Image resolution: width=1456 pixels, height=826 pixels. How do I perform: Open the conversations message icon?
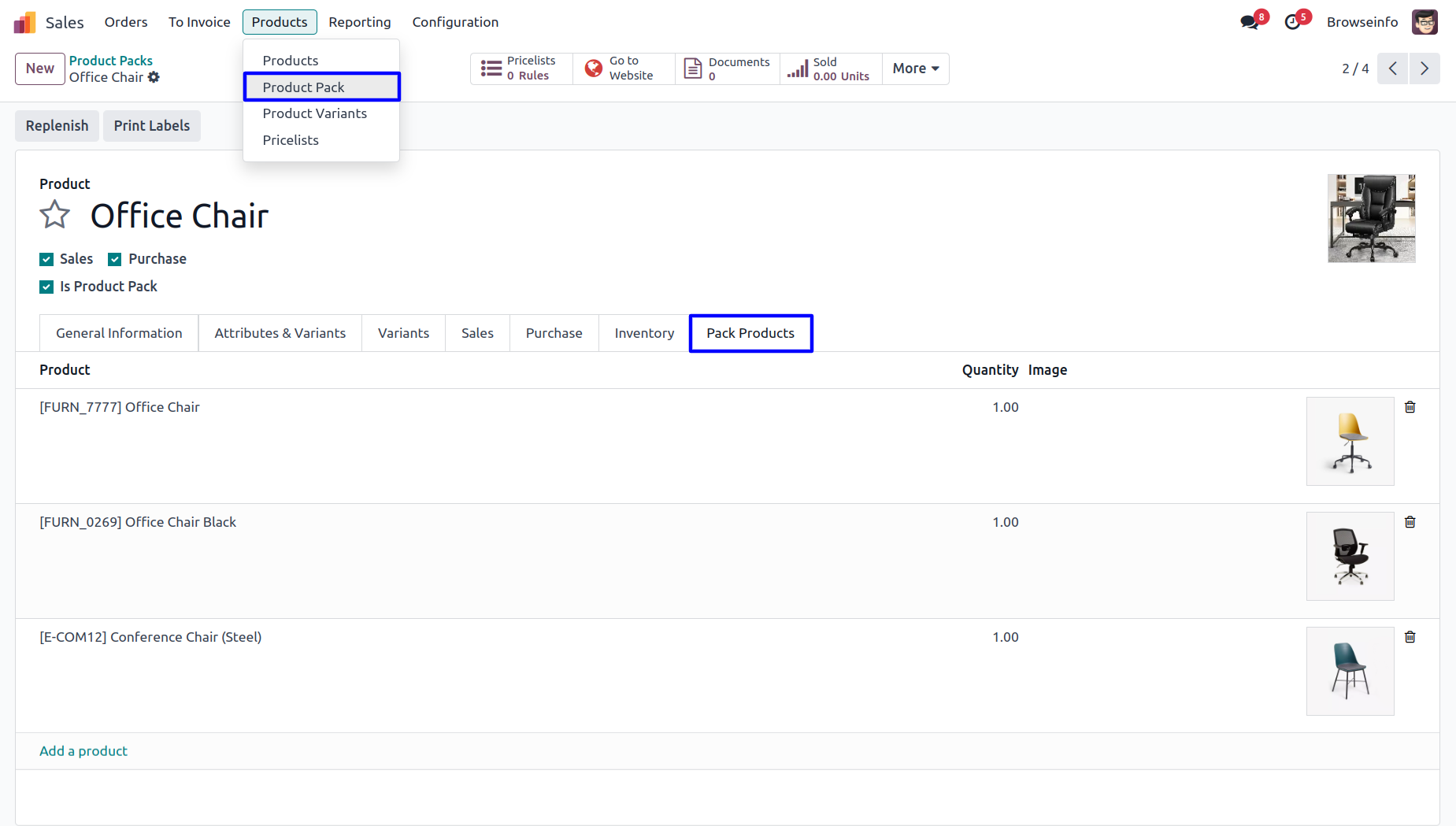(x=1249, y=22)
